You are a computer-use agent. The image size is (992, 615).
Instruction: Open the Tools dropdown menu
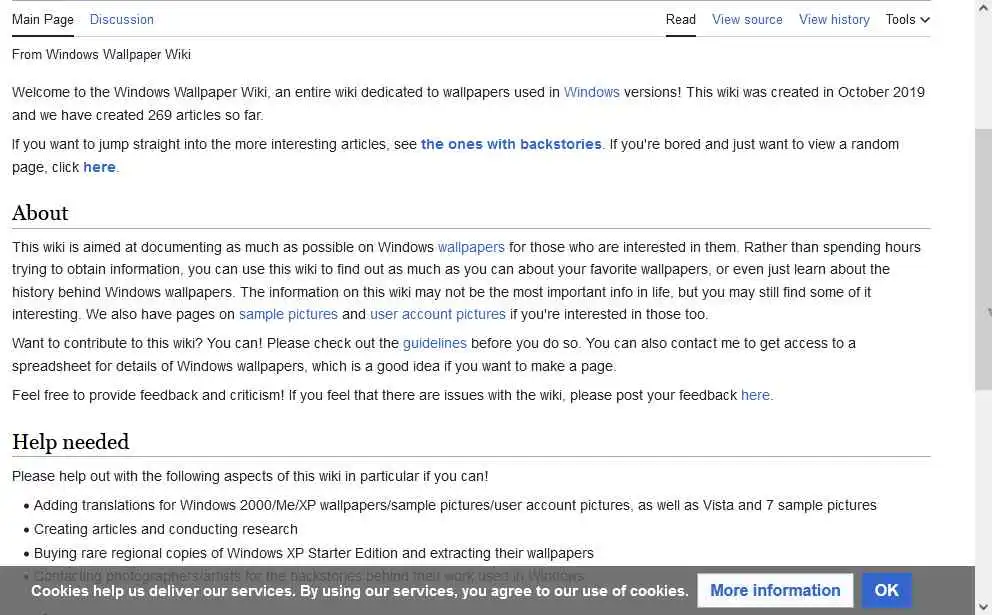coord(907,19)
